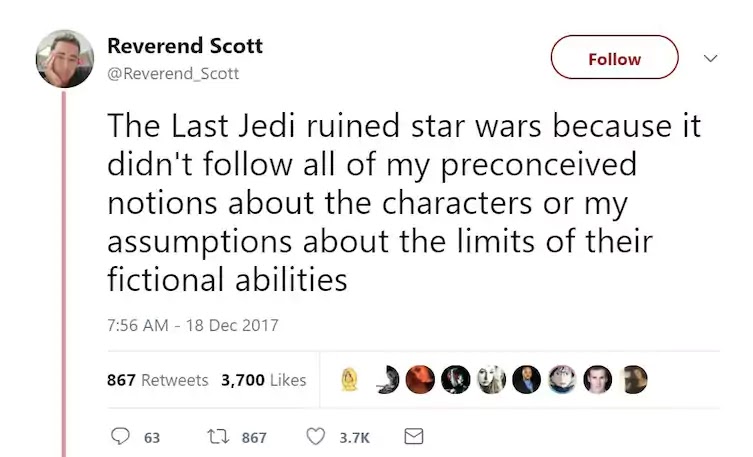Click the dark liker avatar third from the yellow egg
Viewport: 753px width, 457px height.
pos(455,380)
